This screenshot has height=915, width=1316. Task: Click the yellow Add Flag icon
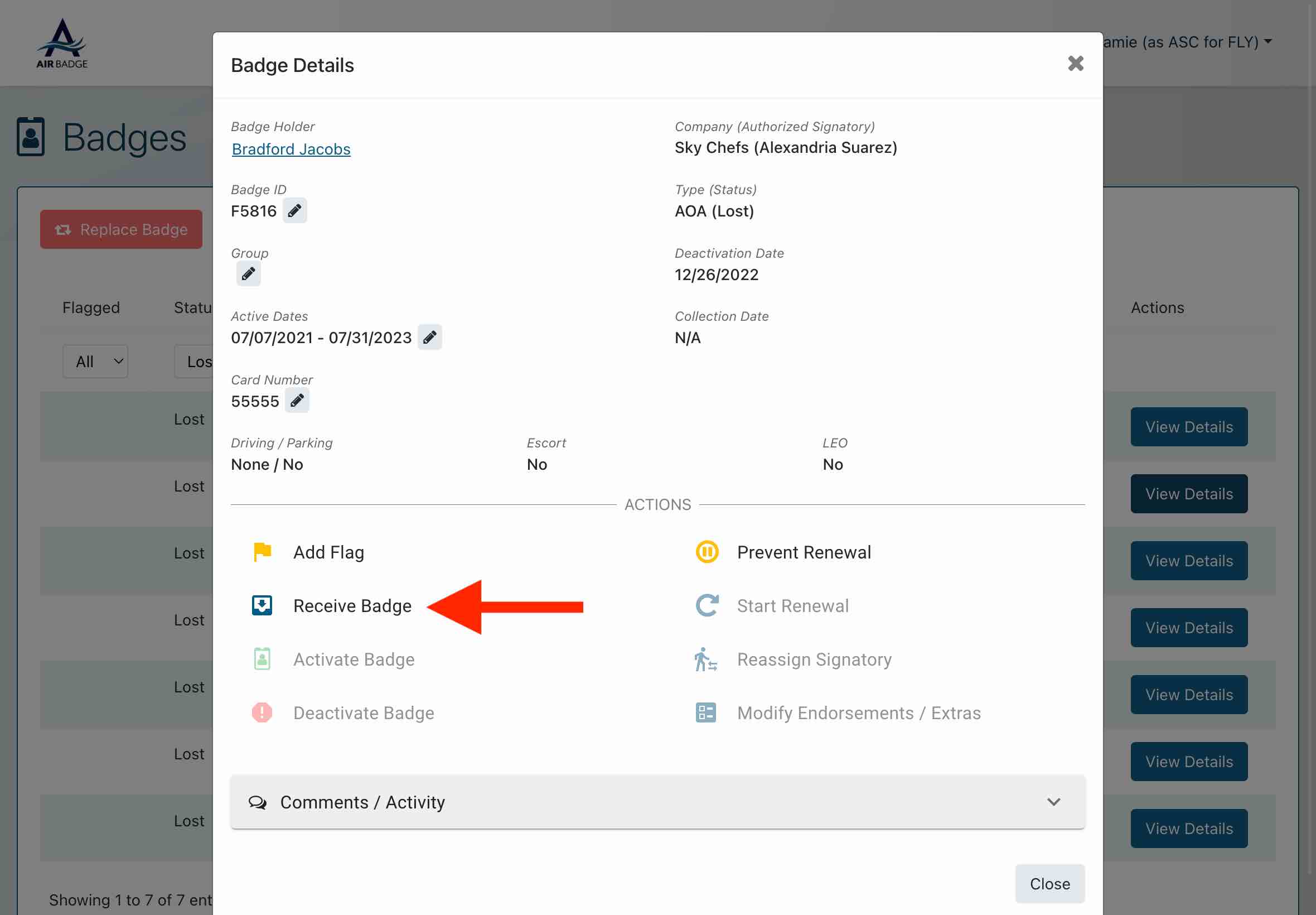tap(262, 552)
